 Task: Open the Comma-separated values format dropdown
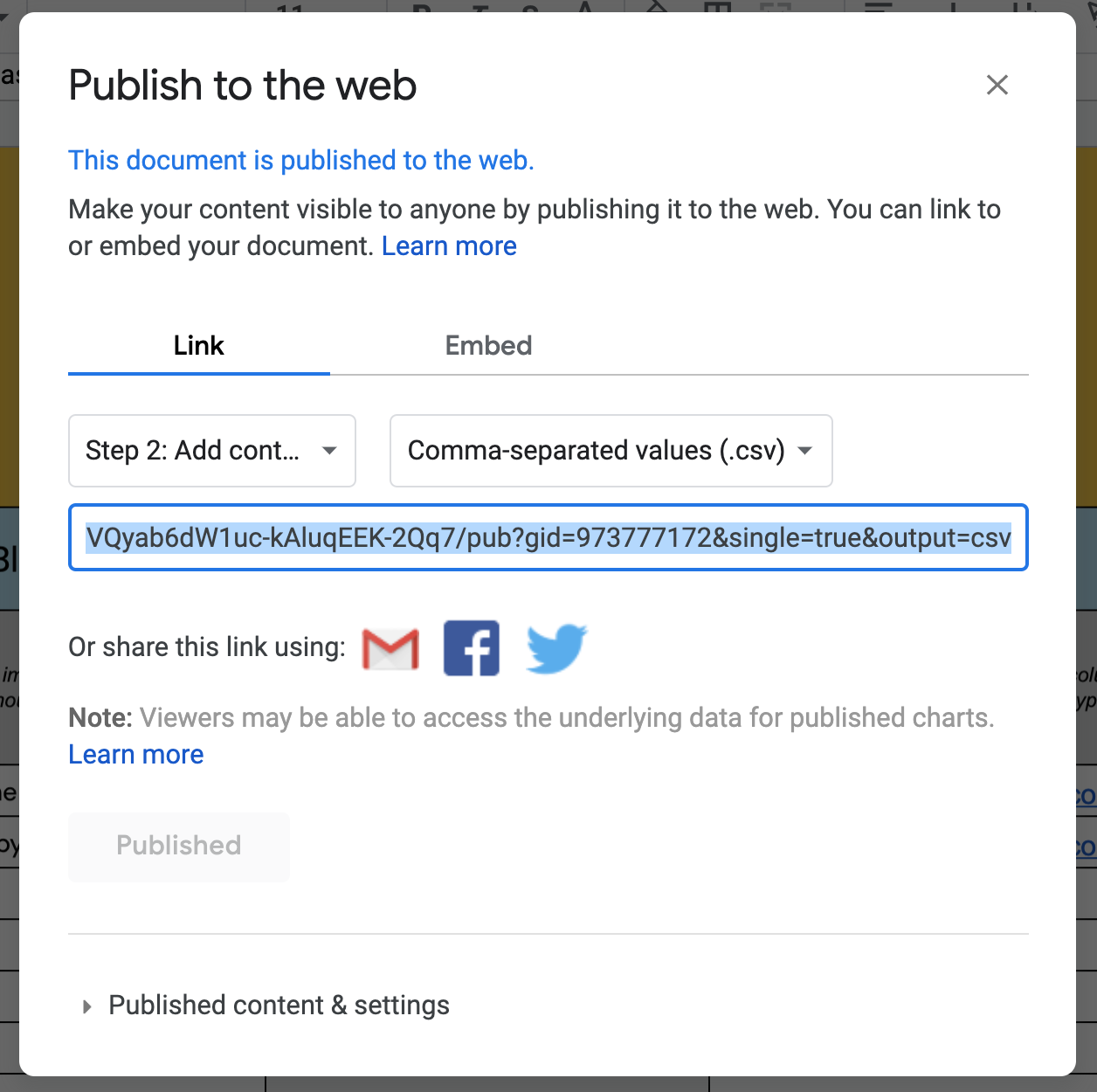point(611,451)
